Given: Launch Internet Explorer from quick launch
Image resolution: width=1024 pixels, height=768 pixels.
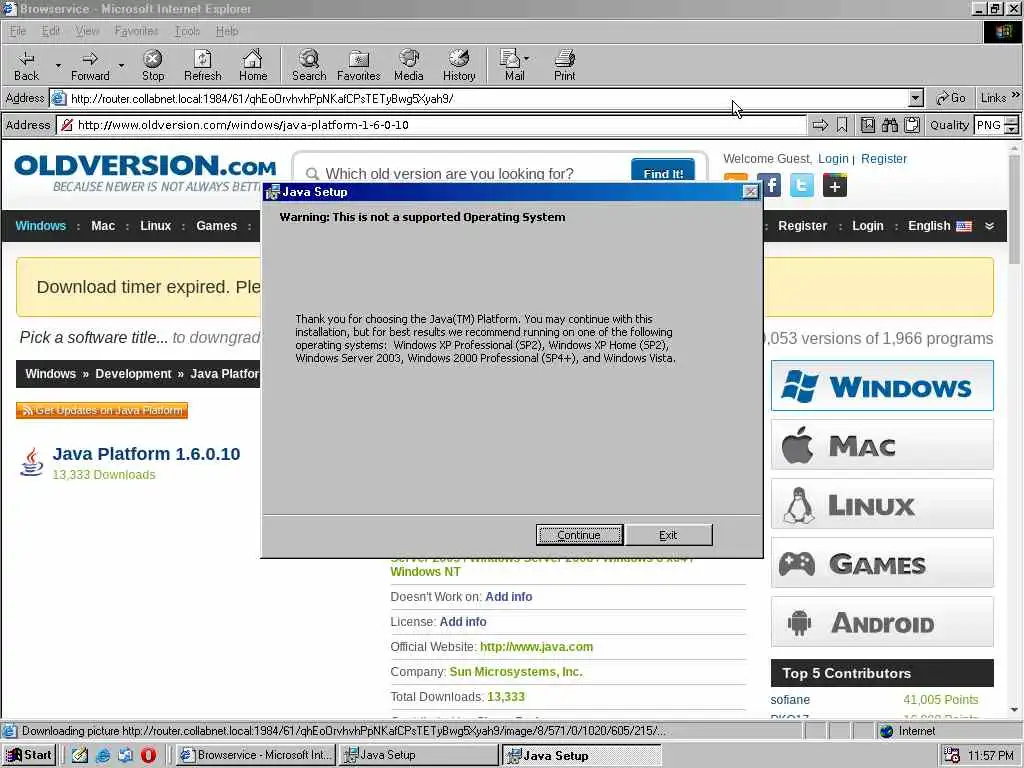Looking at the screenshot, I should pos(103,755).
